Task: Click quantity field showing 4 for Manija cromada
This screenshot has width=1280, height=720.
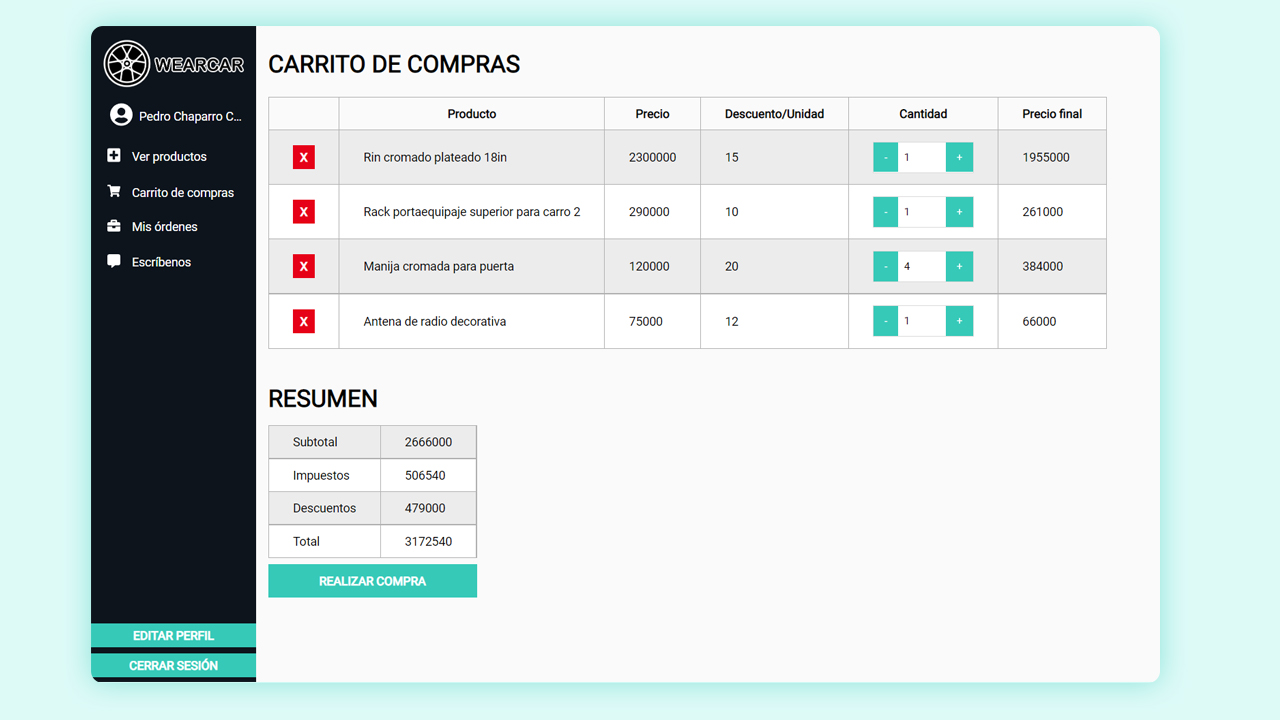Action: (x=922, y=266)
